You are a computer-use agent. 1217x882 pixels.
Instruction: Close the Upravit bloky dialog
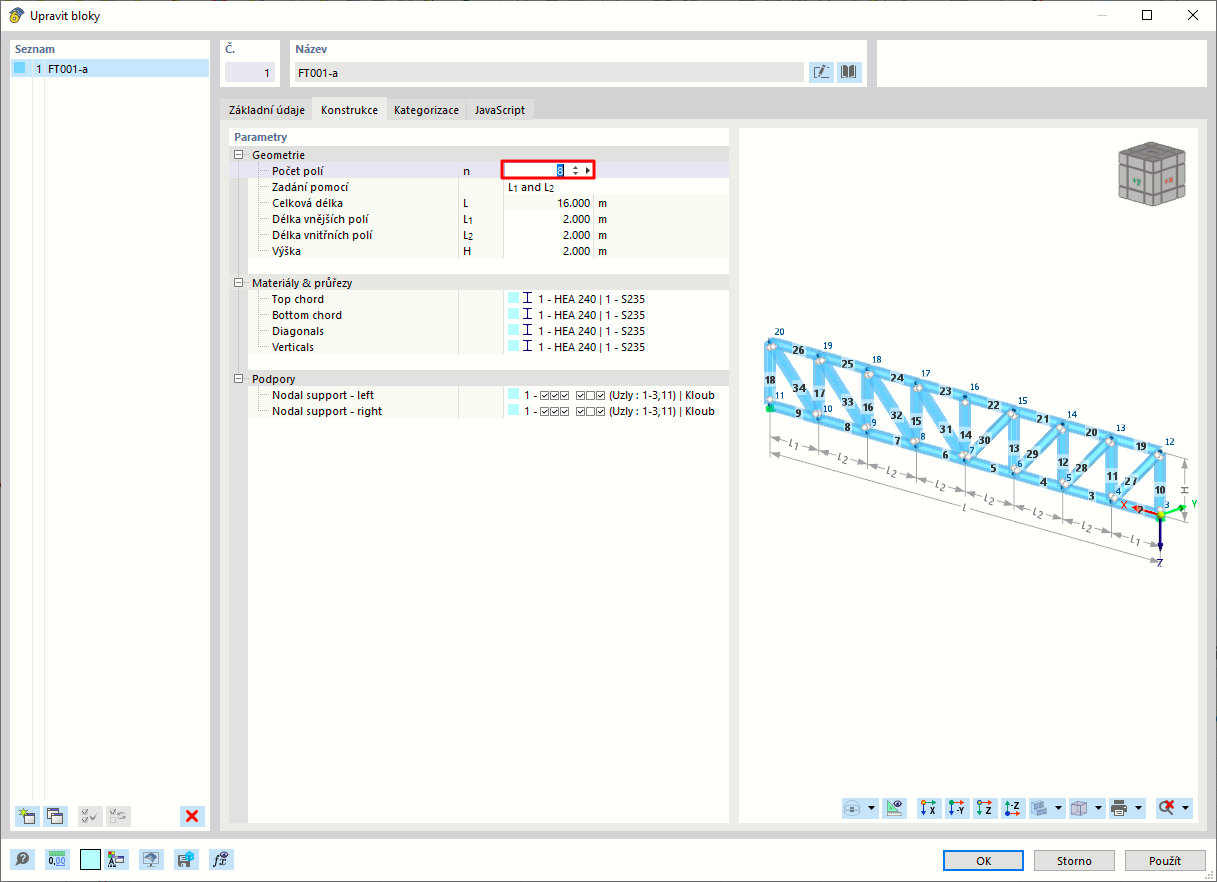tap(1193, 15)
